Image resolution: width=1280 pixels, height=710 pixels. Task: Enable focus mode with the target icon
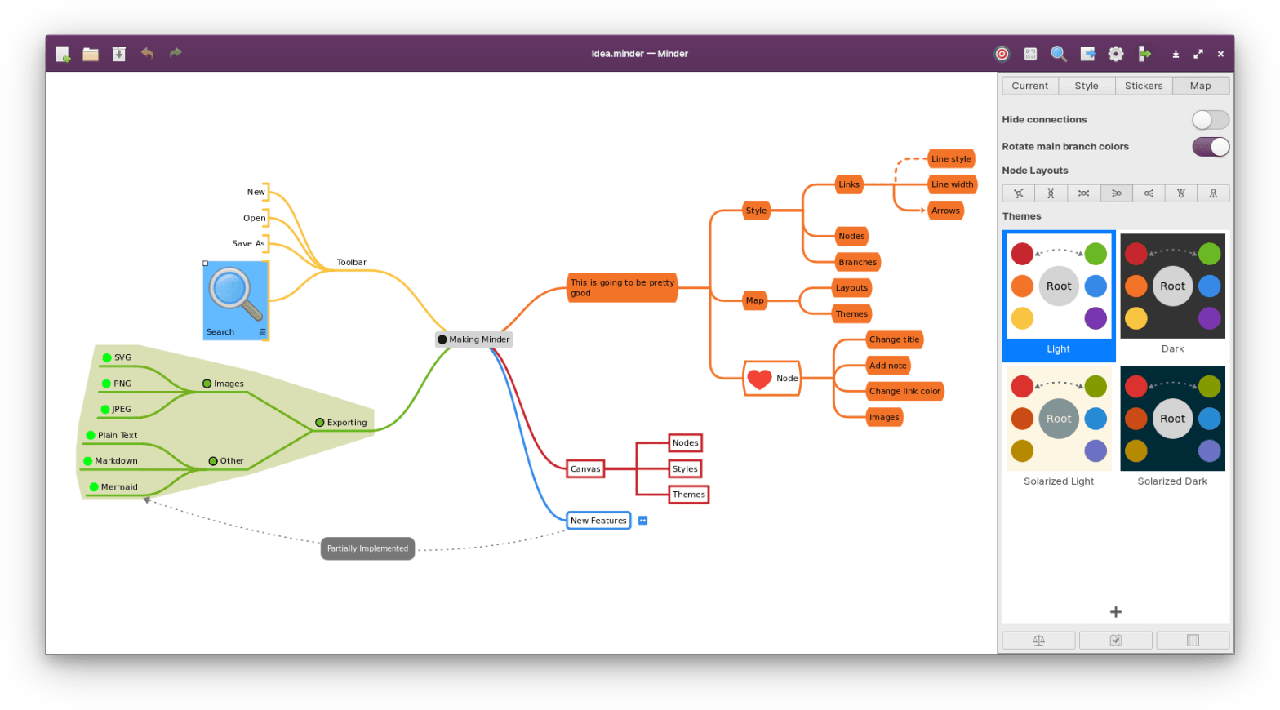(1001, 54)
